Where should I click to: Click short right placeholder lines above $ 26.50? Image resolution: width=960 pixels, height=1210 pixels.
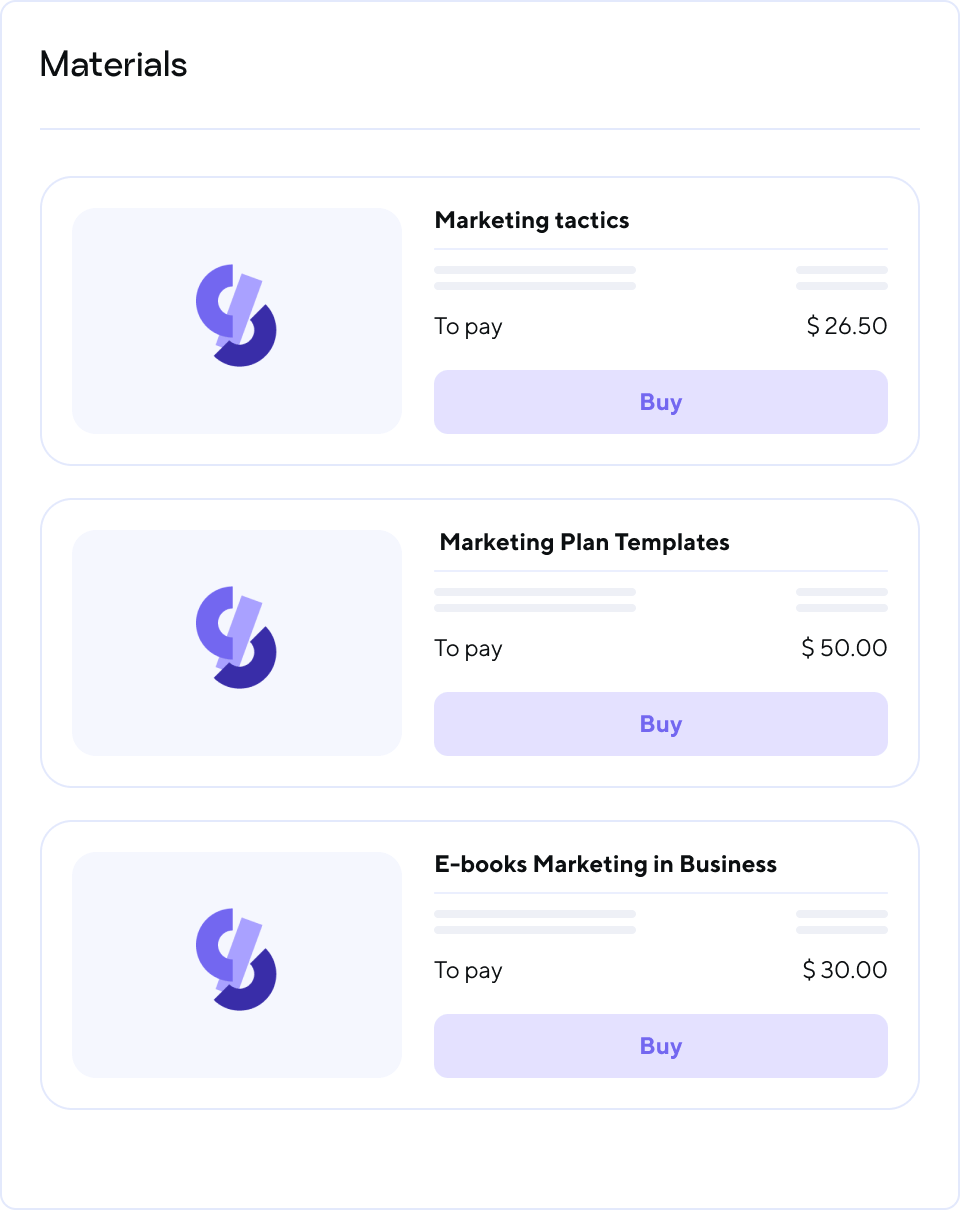[x=841, y=278]
